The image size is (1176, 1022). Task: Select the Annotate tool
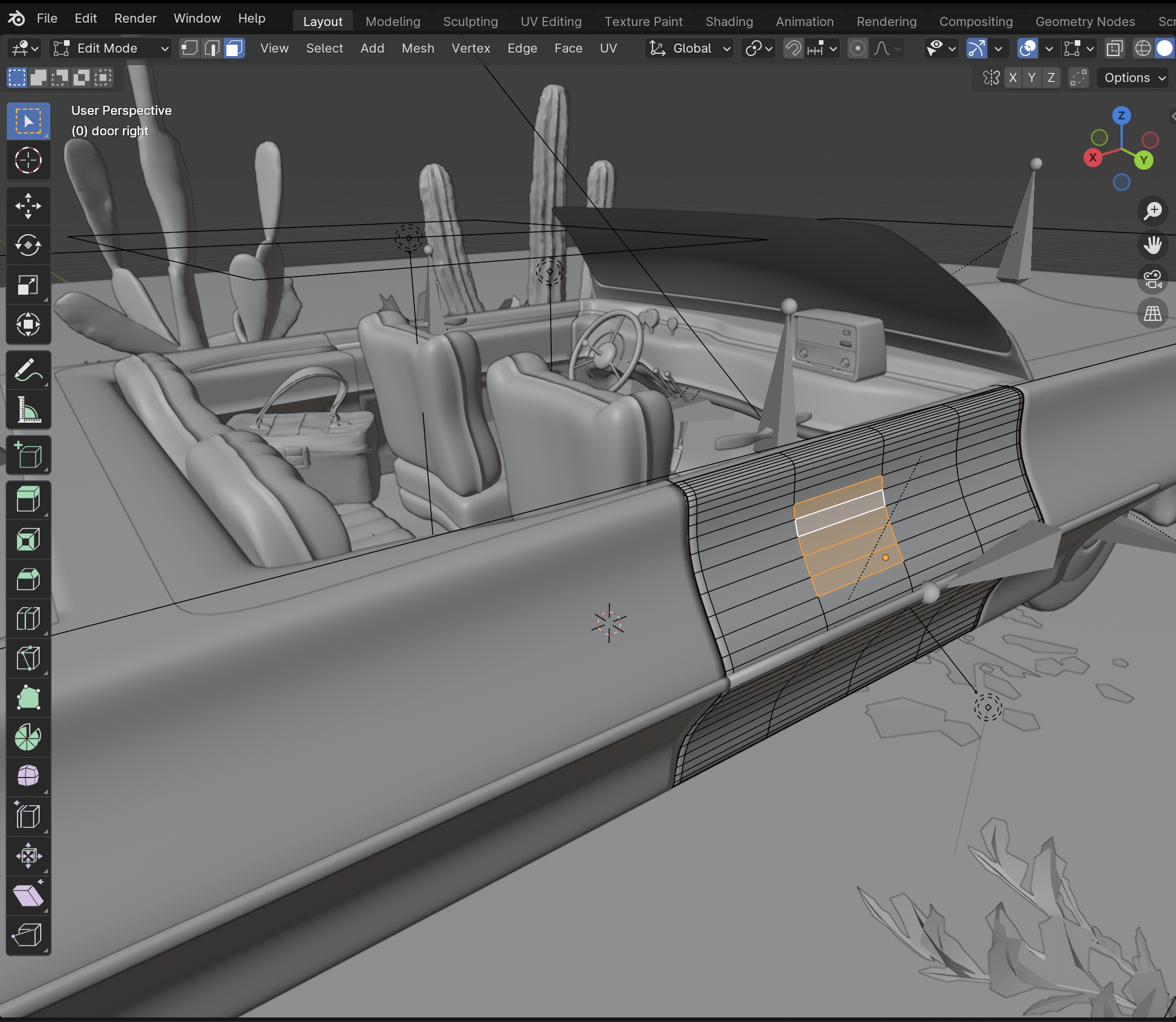pyautogui.click(x=28, y=371)
